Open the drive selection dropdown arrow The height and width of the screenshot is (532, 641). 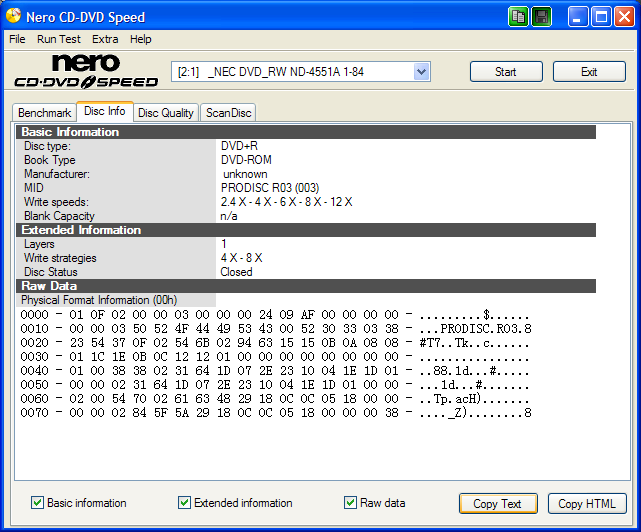[x=421, y=72]
